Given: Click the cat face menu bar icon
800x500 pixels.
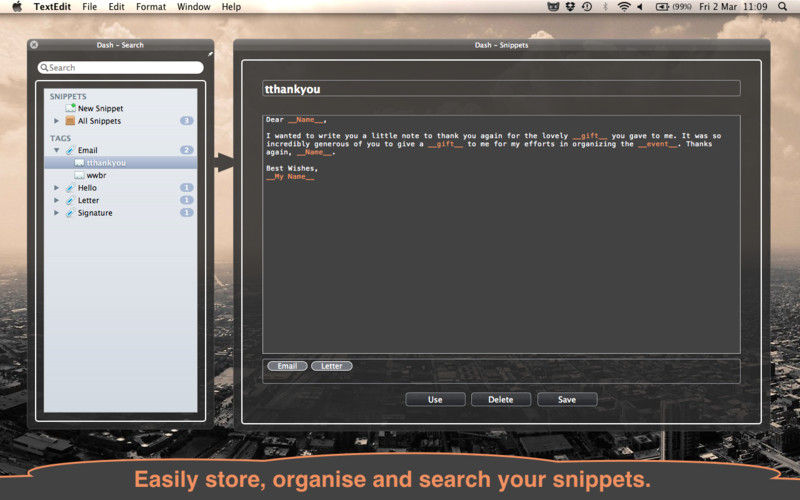Looking at the screenshot, I should 553,7.
